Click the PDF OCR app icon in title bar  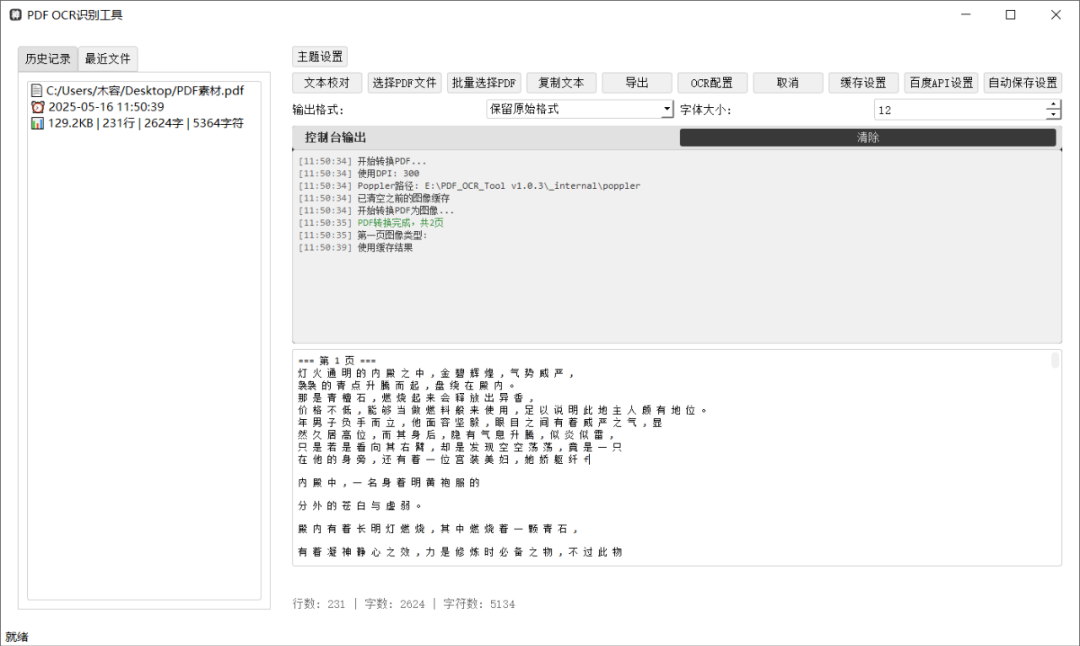(15, 14)
